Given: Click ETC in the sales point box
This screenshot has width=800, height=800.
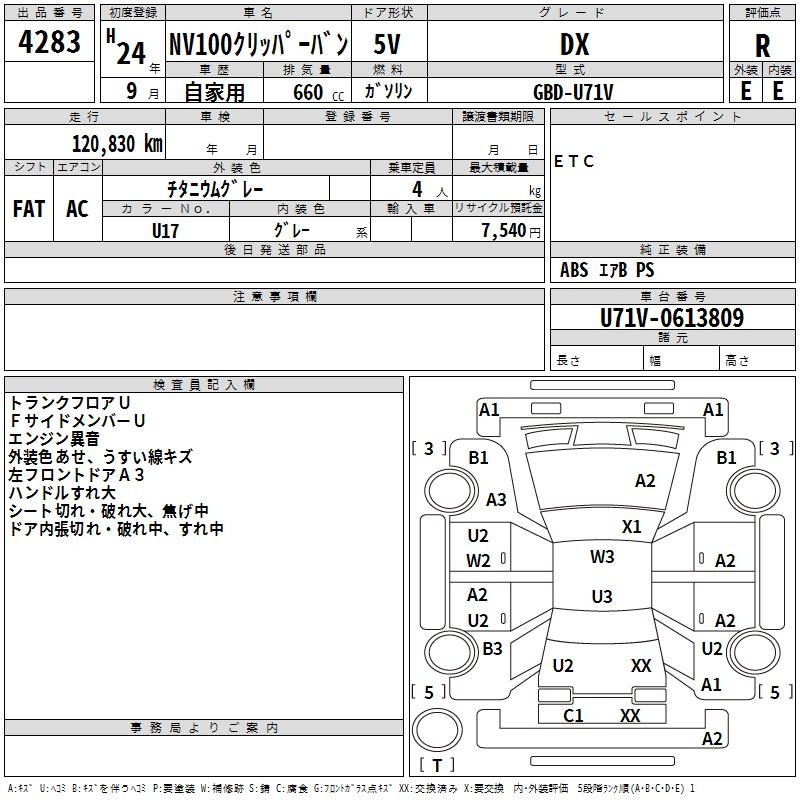Looking at the screenshot, I should click(574, 161).
